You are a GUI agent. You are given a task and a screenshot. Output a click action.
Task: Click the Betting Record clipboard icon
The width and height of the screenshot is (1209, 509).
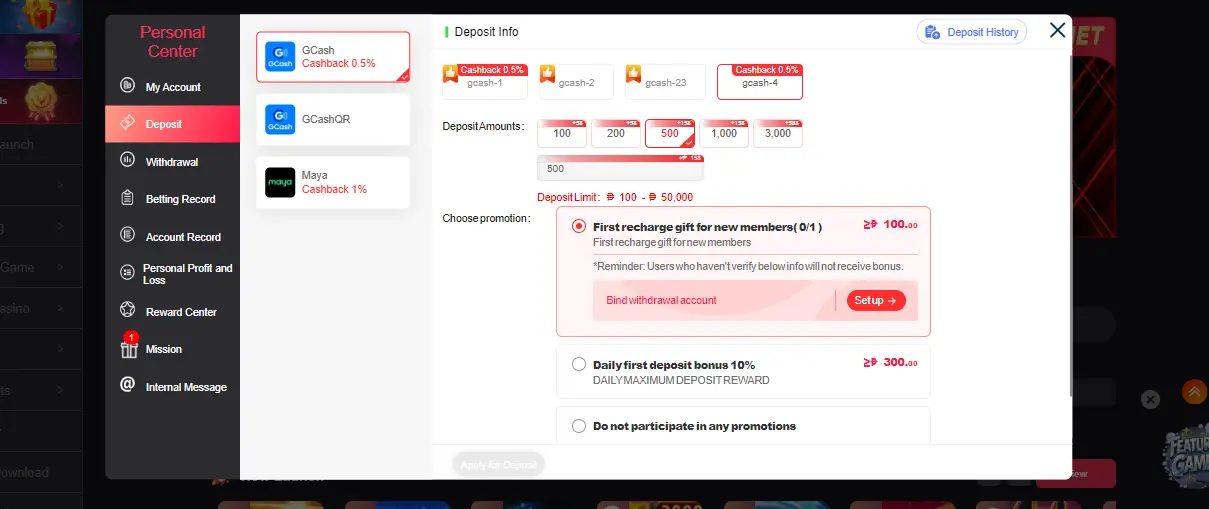pos(127,198)
